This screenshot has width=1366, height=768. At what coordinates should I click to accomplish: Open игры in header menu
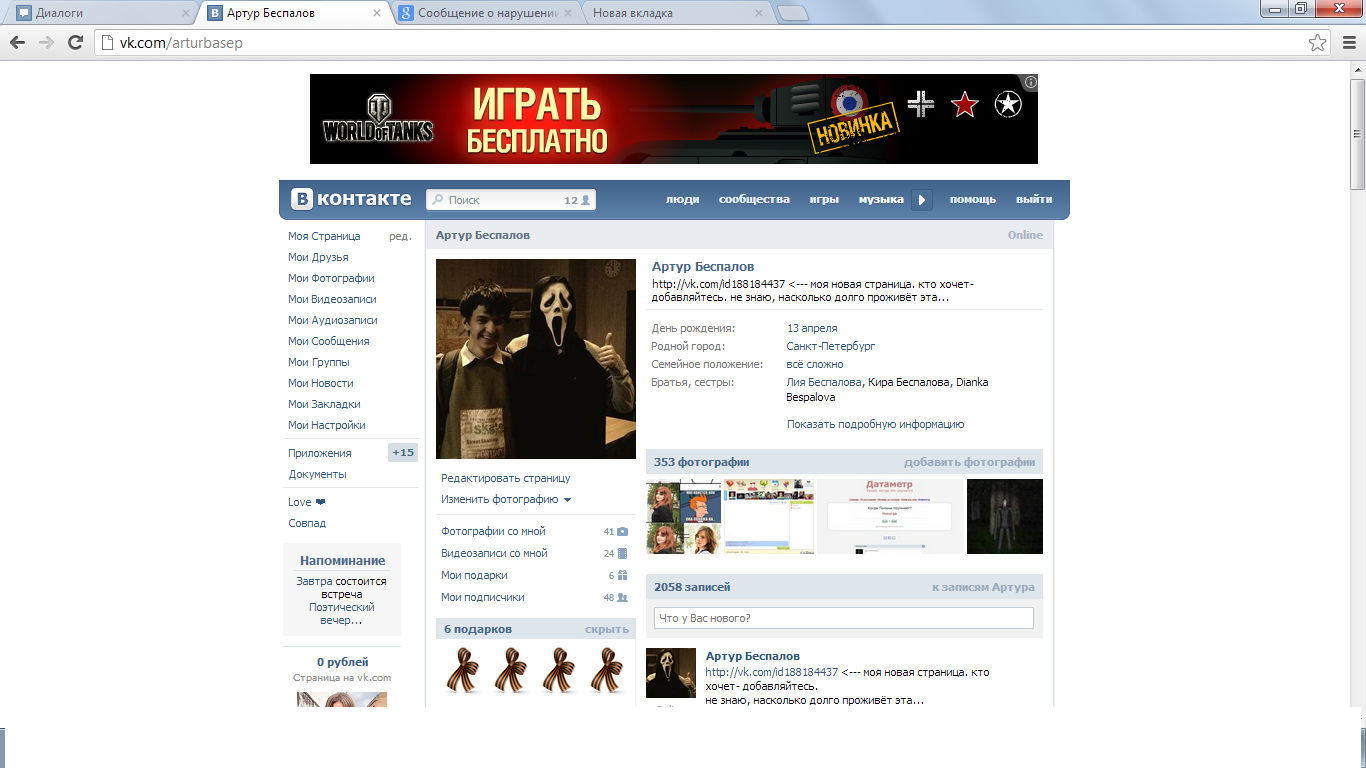824,200
